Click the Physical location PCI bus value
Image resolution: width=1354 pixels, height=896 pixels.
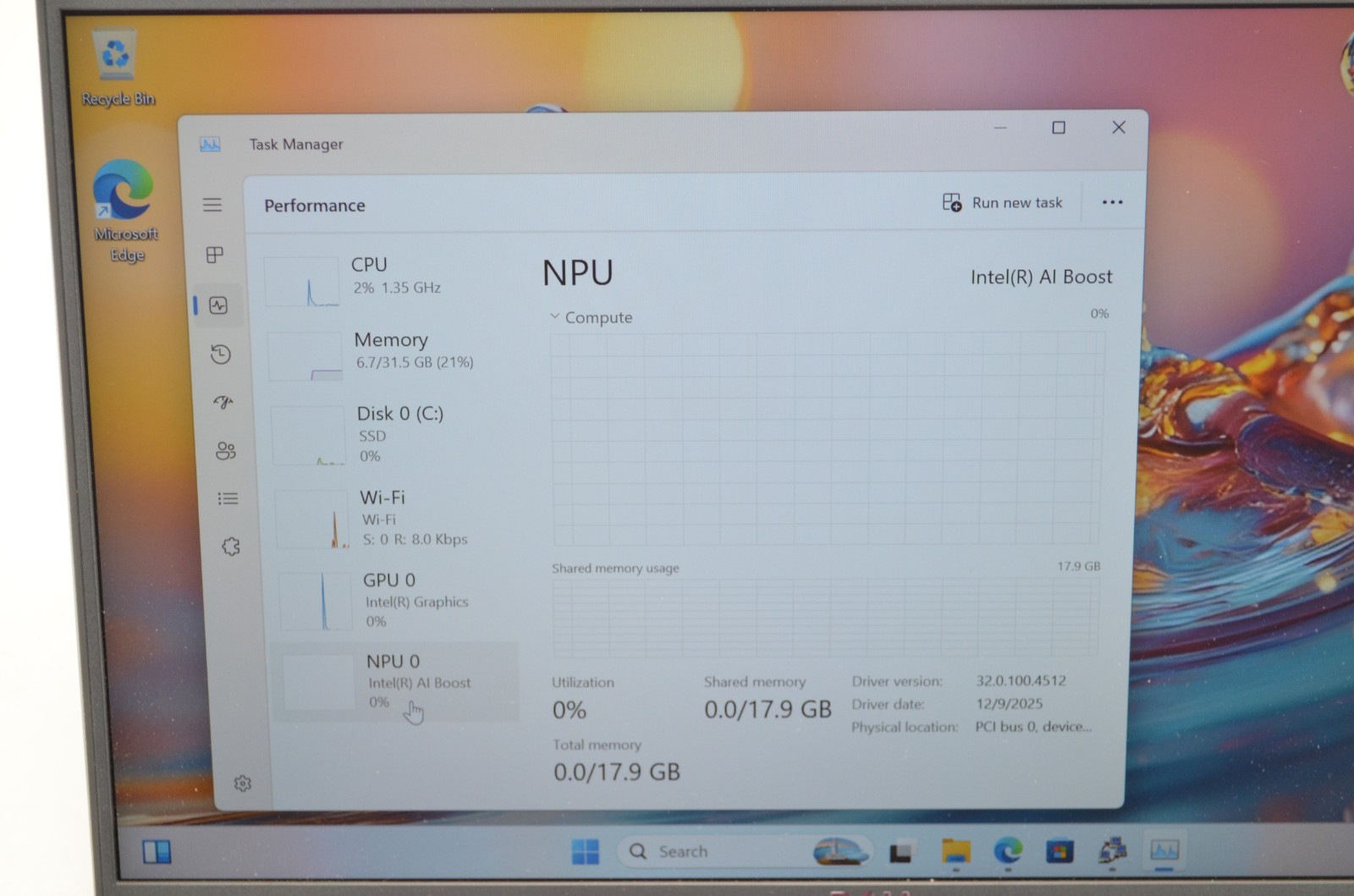(x=1032, y=726)
